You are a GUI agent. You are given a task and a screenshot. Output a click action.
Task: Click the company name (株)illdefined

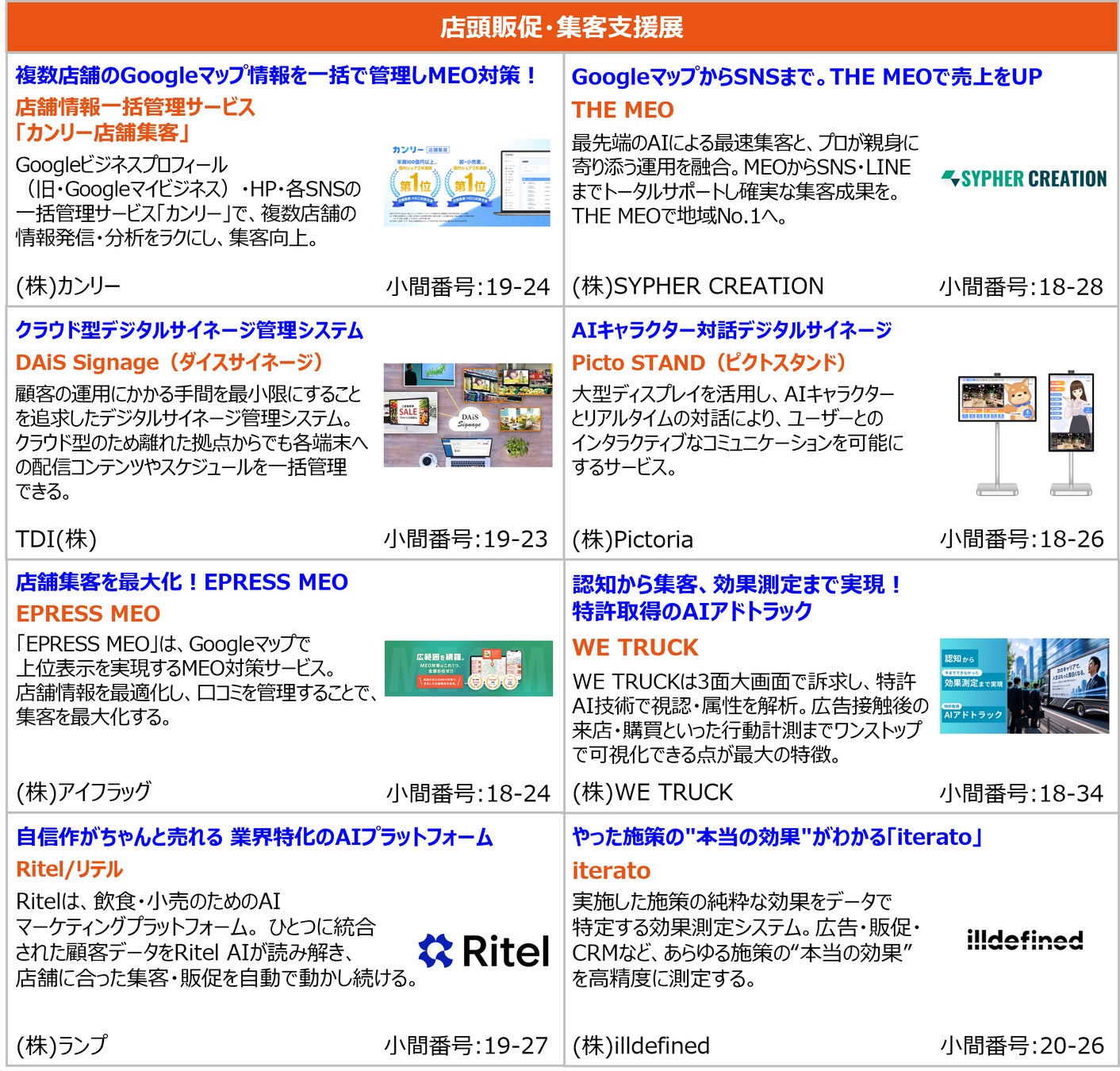(641, 1046)
